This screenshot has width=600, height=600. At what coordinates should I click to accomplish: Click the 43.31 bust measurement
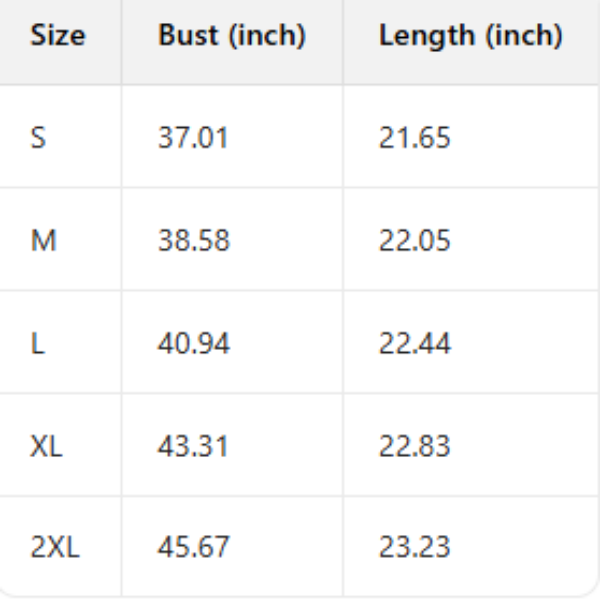pos(193,446)
